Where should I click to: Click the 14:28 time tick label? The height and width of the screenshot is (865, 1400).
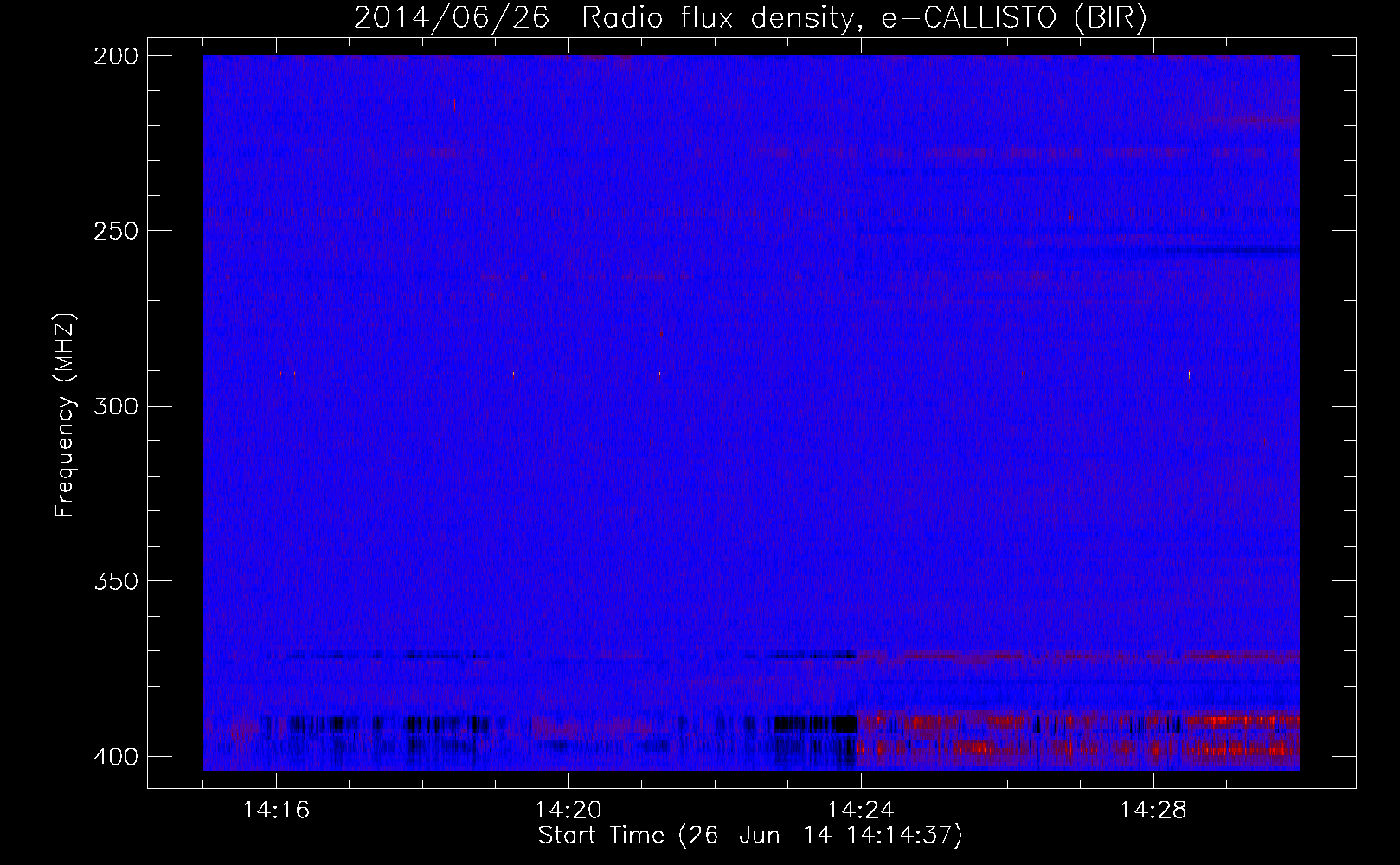click(1153, 811)
